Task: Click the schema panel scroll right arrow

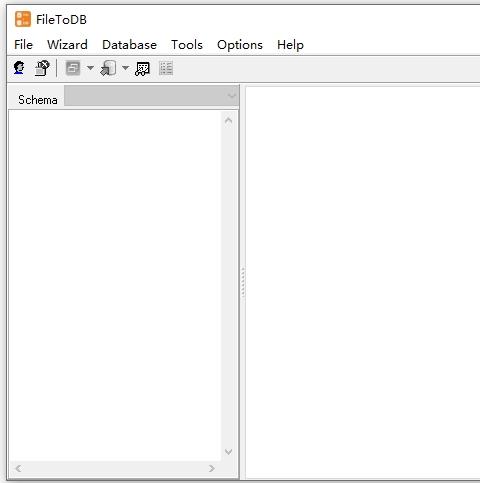Action: coord(212,468)
